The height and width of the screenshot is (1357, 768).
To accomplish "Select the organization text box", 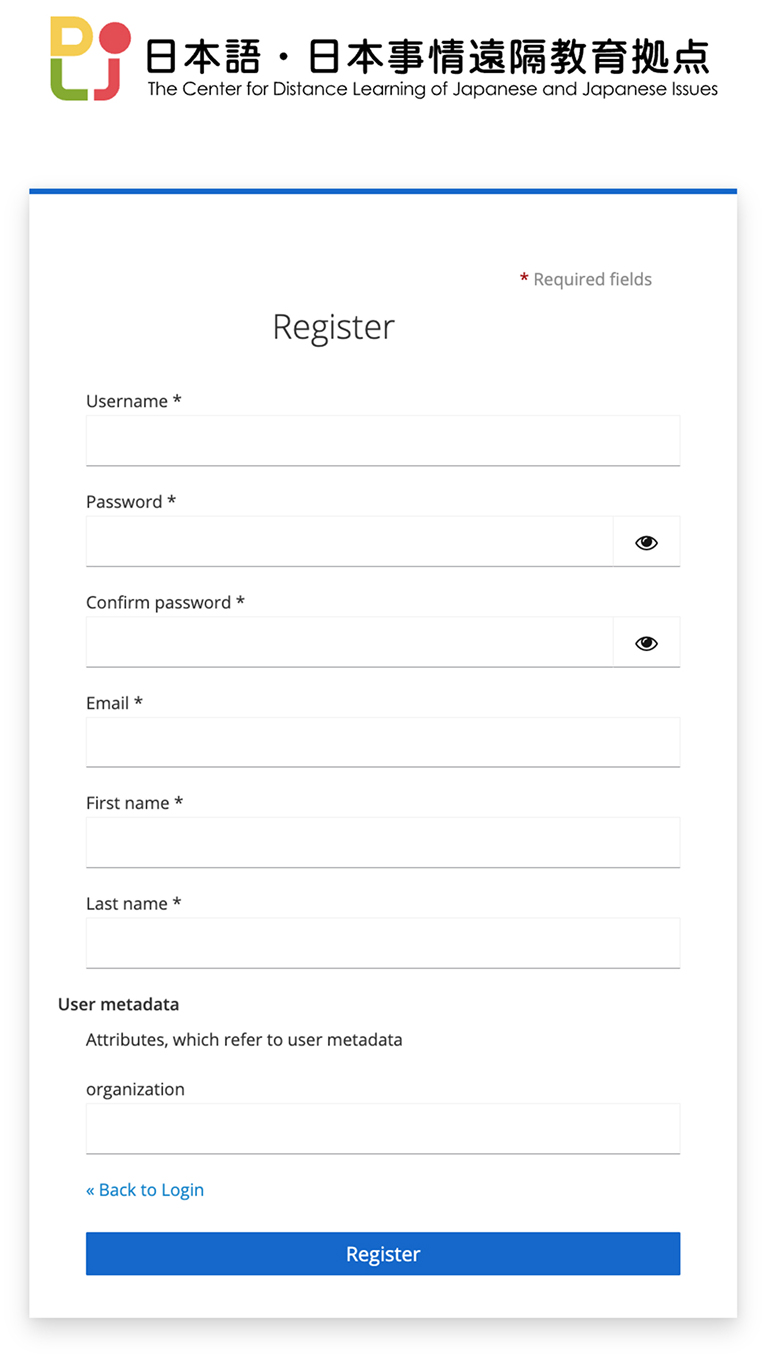I will click(x=382, y=1129).
